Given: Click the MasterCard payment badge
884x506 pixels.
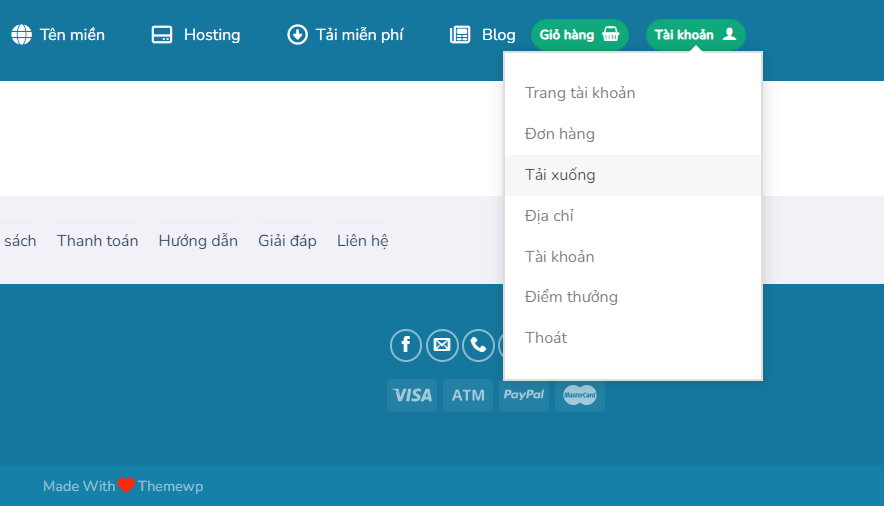Looking at the screenshot, I should [x=580, y=395].
